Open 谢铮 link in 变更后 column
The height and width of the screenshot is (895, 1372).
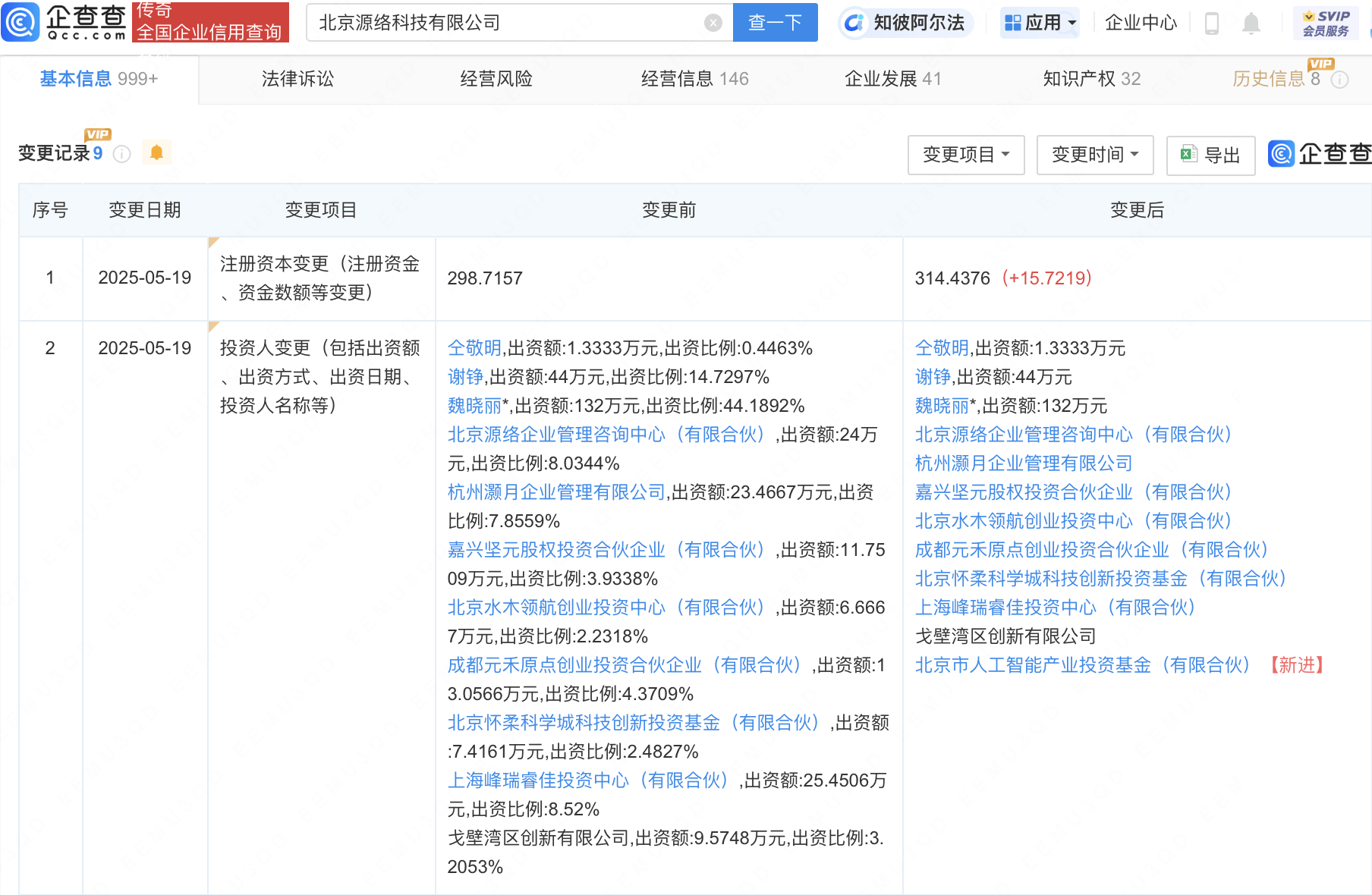pos(933,377)
